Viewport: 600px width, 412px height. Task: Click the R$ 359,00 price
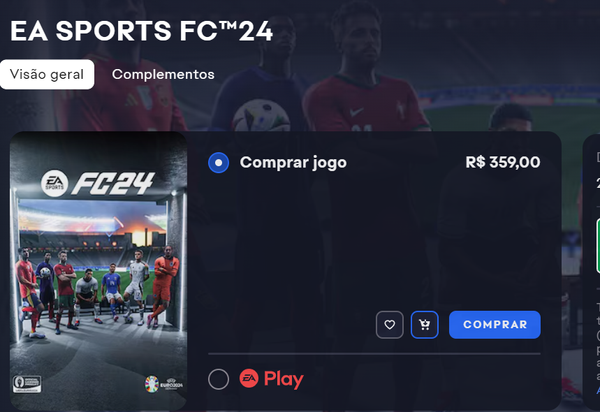tap(503, 162)
